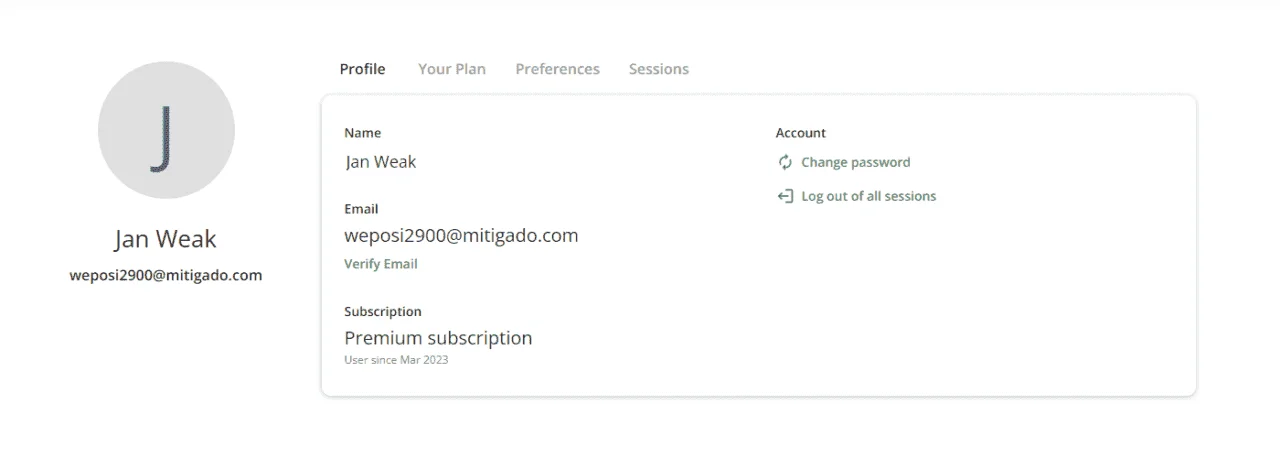Open the Profile tab
This screenshot has width=1280, height=459.
point(362,69)
